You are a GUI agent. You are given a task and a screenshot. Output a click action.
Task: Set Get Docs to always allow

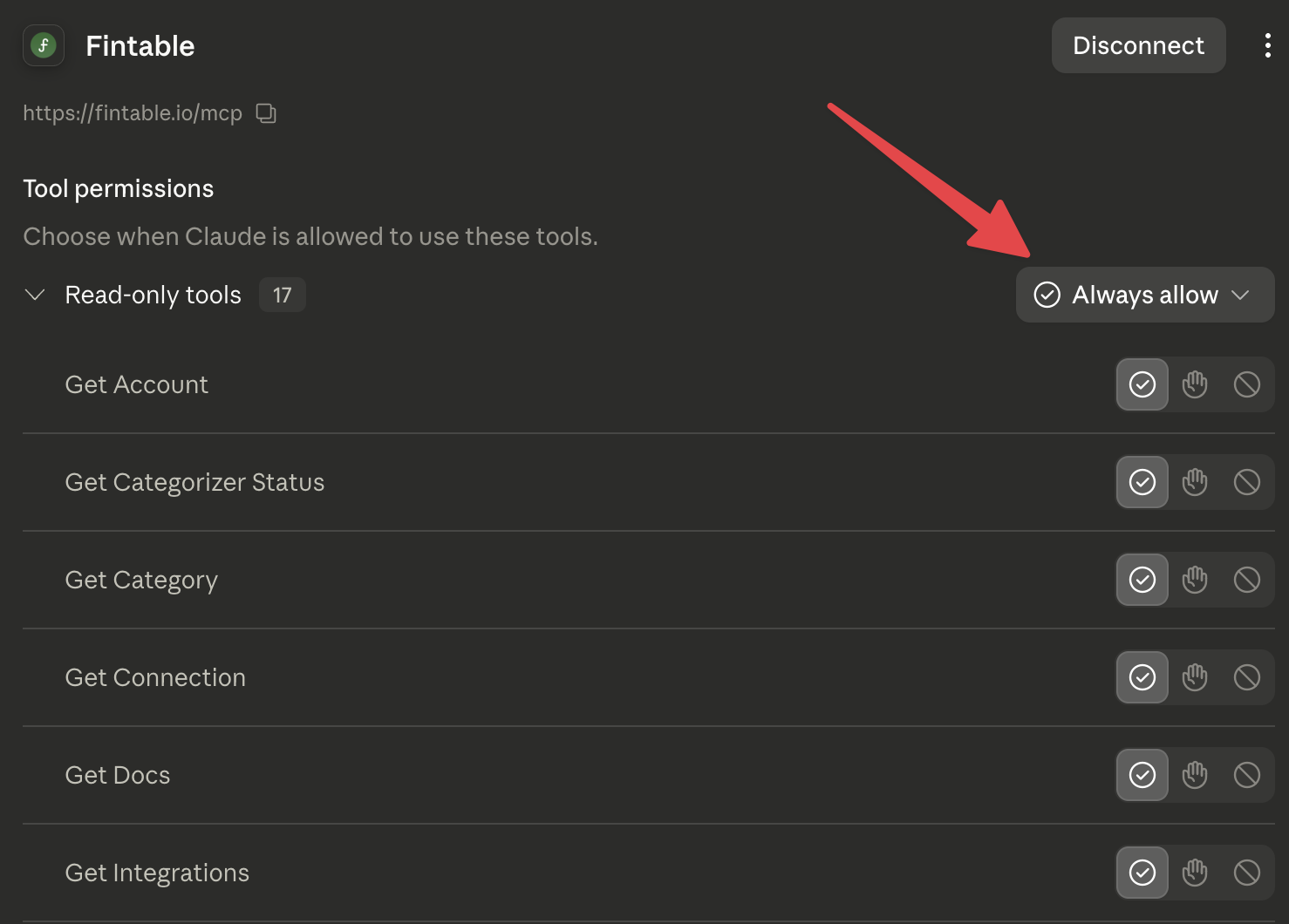1142,775
